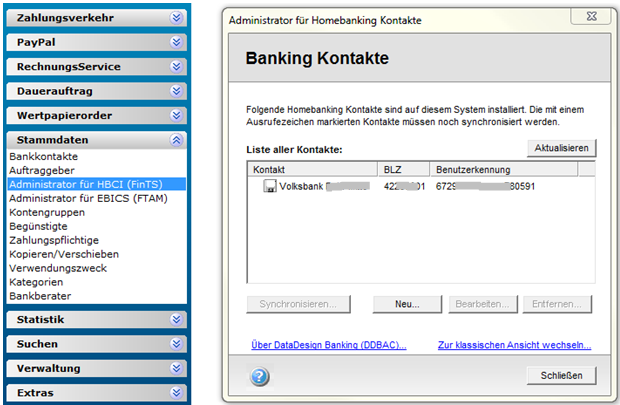Click the Bearbeiten... button
The height and width of the screenshot is (405, 620).
coord(483,304)
